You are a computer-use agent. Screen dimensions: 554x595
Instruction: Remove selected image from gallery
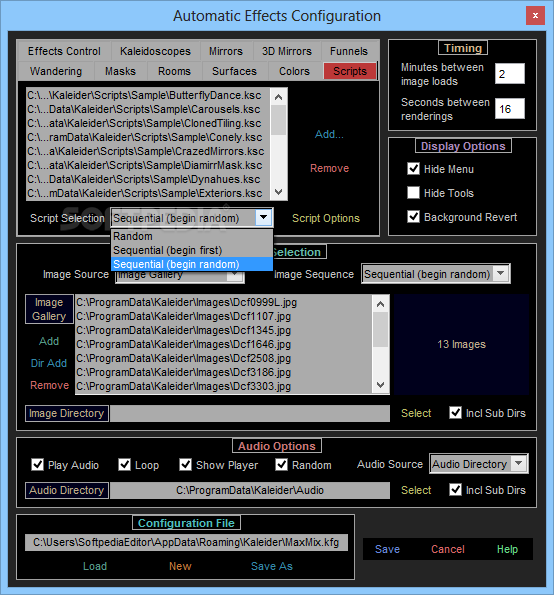click(49, 385)
